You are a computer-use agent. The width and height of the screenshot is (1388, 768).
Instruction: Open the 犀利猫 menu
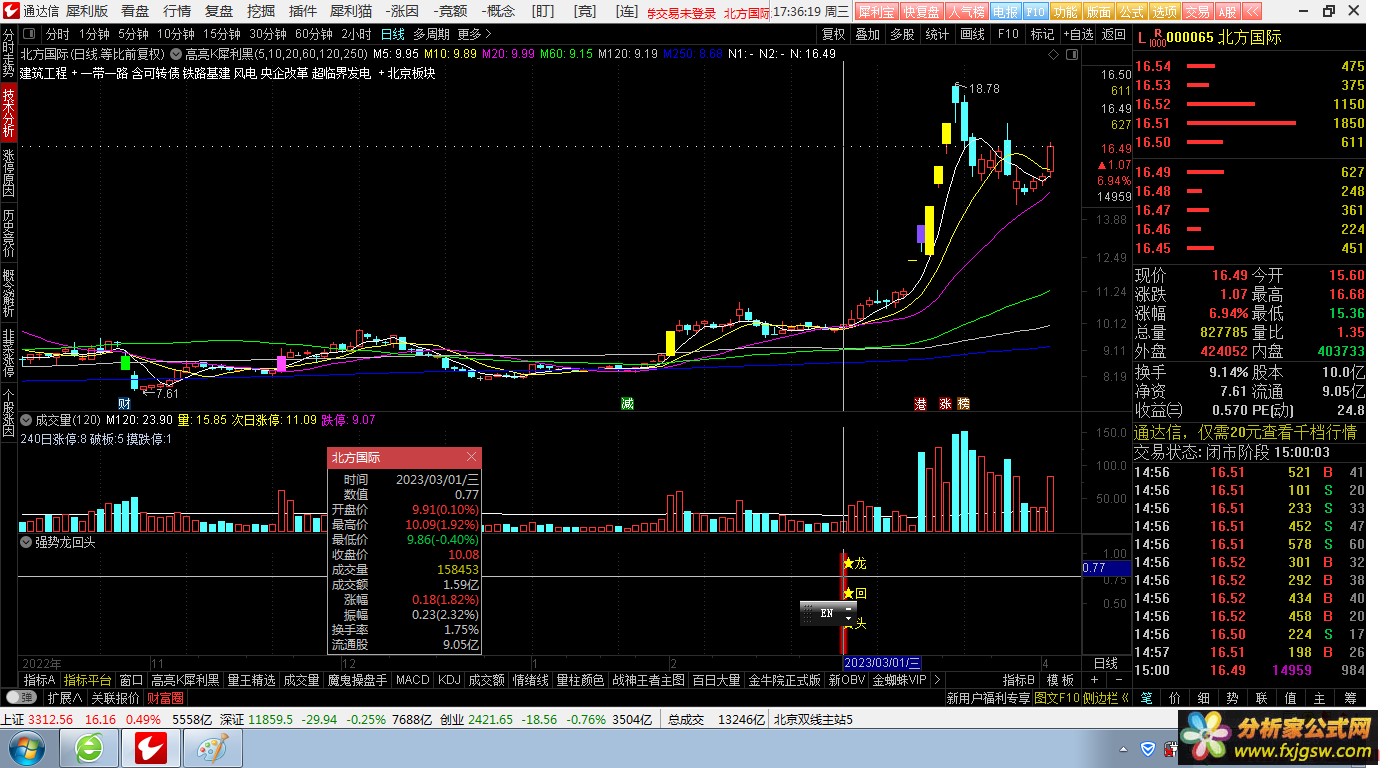[x=351, y=12]
